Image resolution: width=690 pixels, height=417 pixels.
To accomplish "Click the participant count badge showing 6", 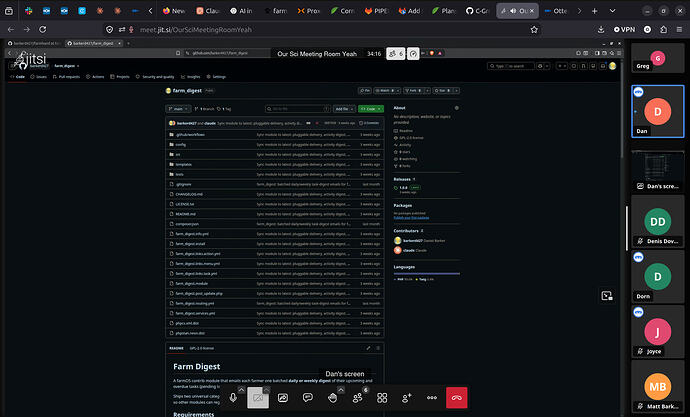I will pyautogui.click(x=396, y=54).
